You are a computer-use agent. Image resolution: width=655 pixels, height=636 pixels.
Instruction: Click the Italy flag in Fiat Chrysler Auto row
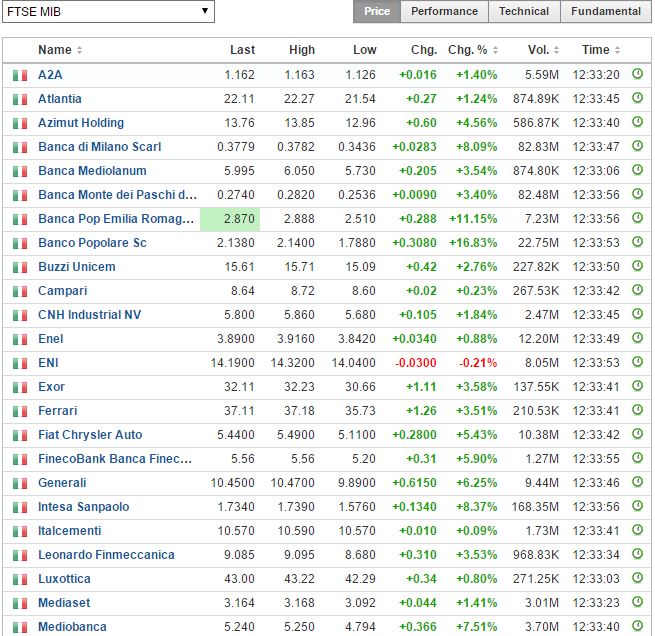pos(20,436)
